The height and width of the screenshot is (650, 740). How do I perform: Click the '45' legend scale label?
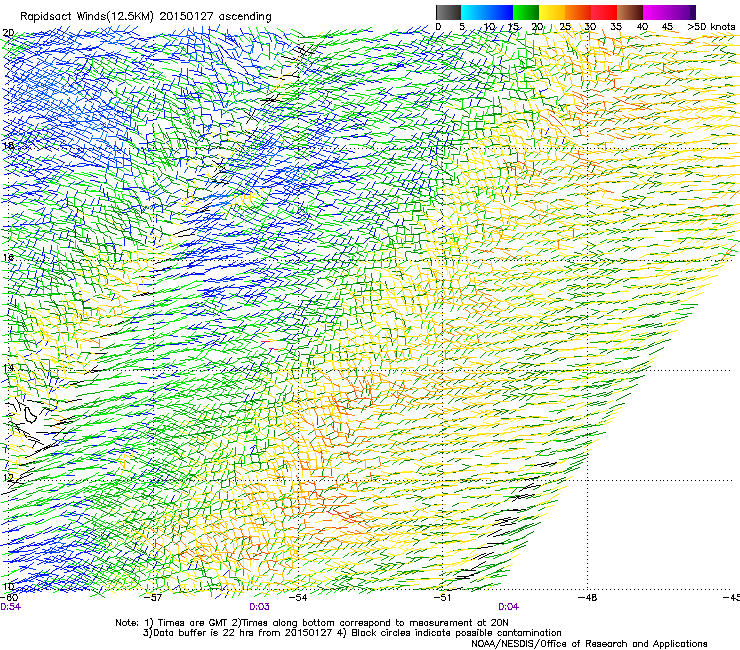click(667, 27)
